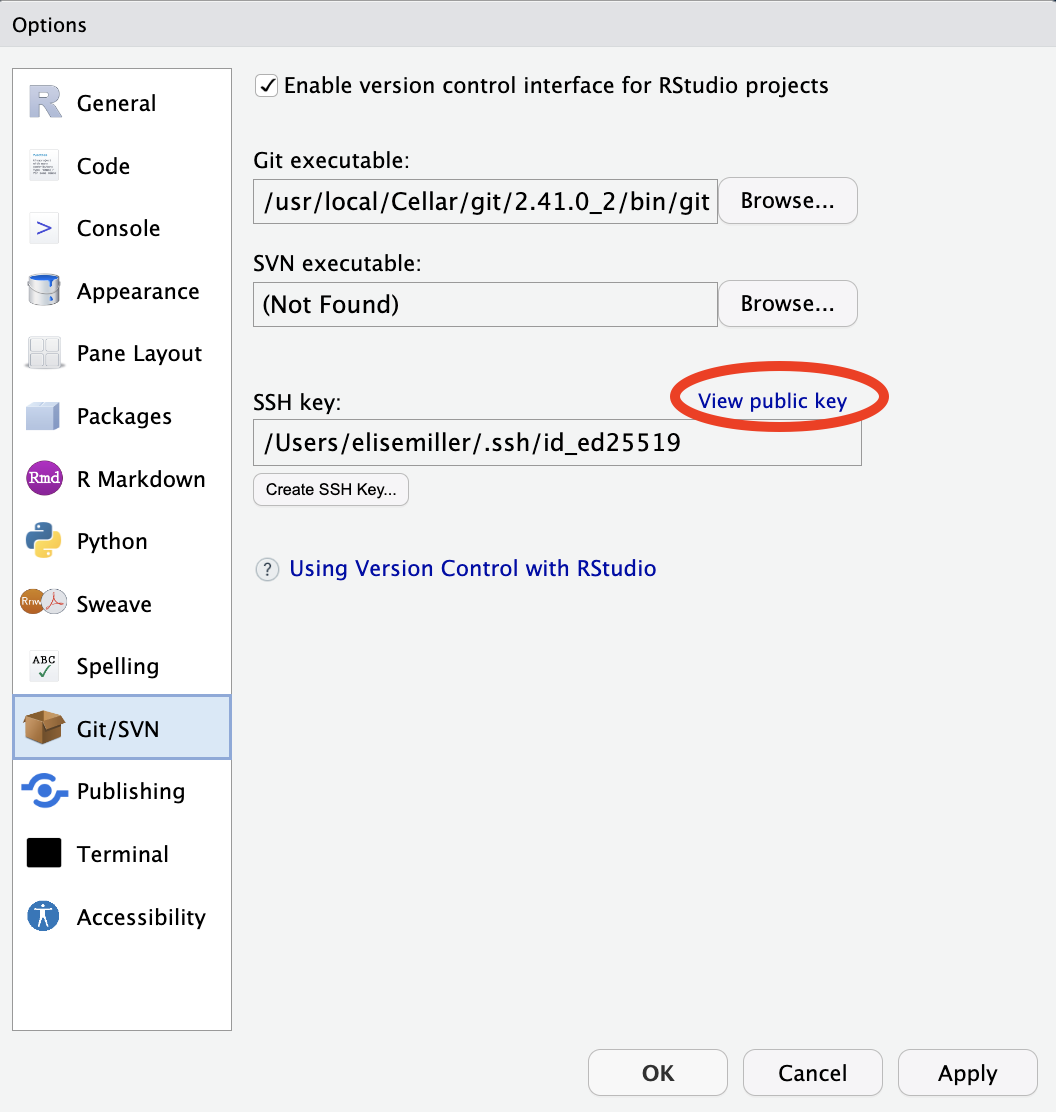Viewport: 1056px width, 1112px height.
Task: Click the General R logo icon
Action: point(44,103)
